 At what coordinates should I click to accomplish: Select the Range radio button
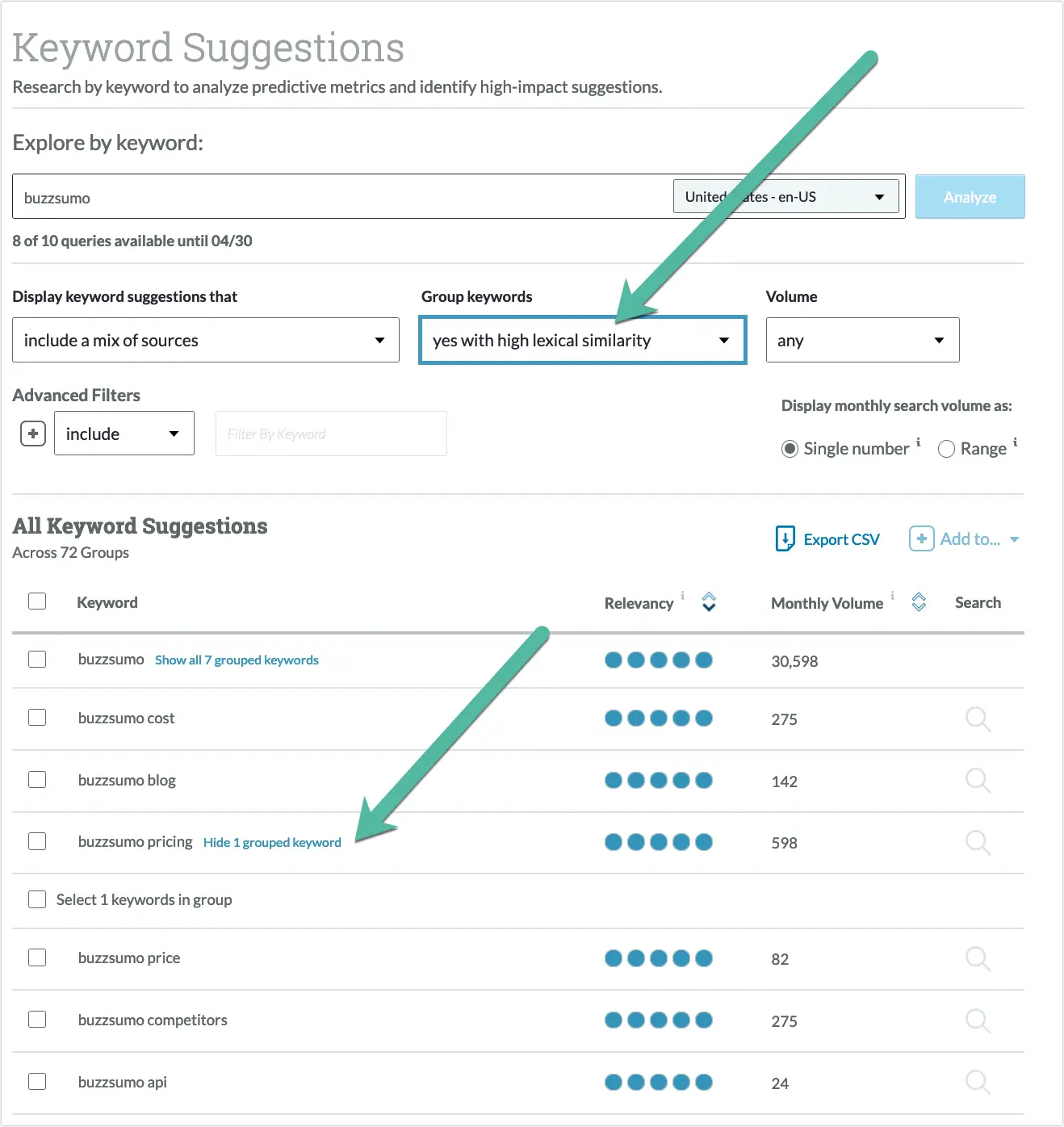pyautogui.click(x=946, y=449)
